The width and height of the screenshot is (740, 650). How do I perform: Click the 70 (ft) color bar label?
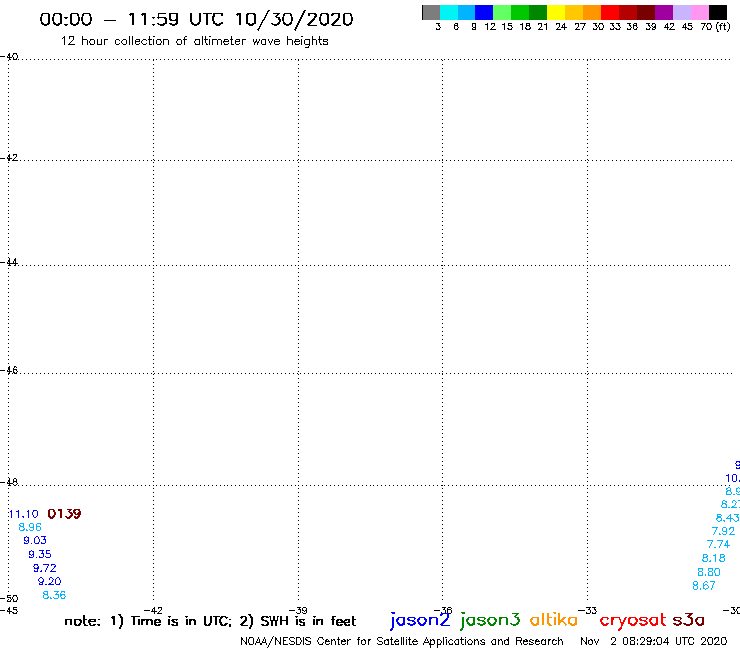tap(715, 26)
